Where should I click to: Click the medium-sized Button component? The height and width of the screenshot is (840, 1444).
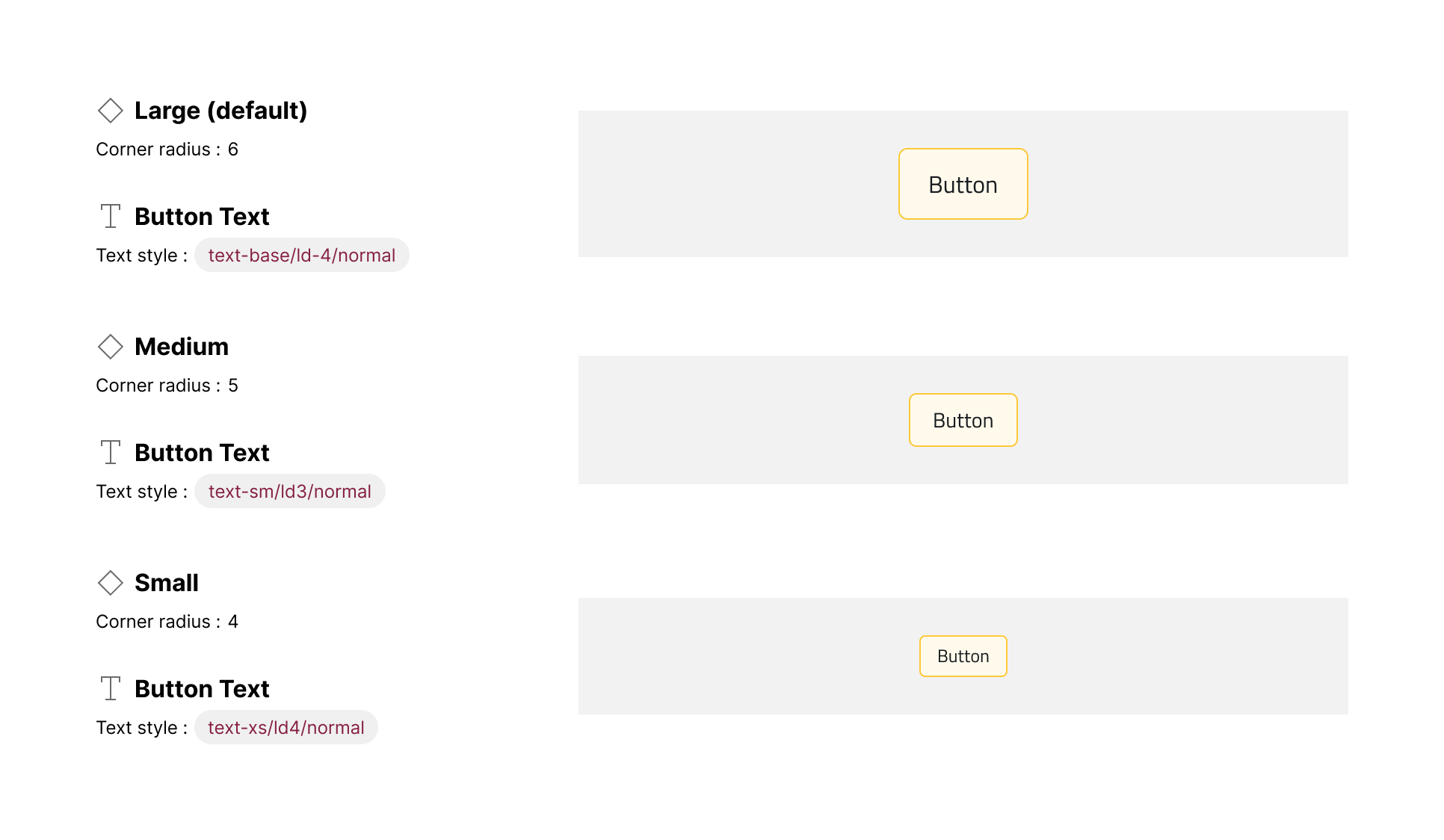(963, 420)
